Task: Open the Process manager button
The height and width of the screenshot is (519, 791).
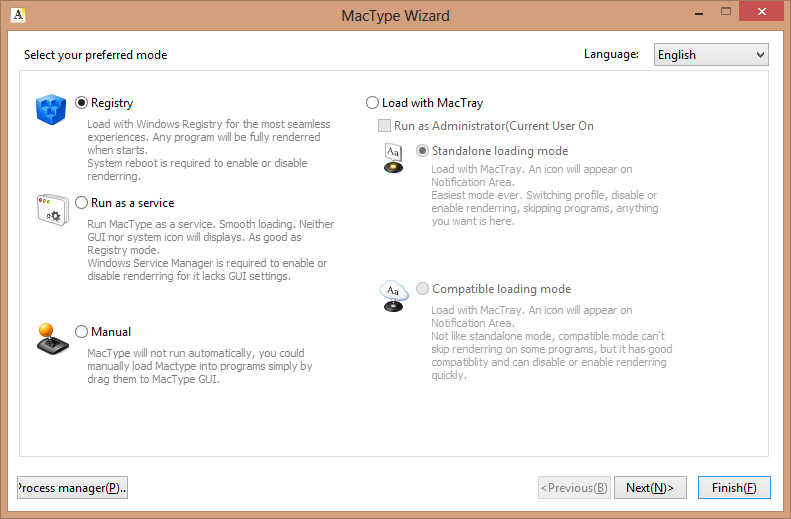Action: pyautogui.click(x=72, y=488)
